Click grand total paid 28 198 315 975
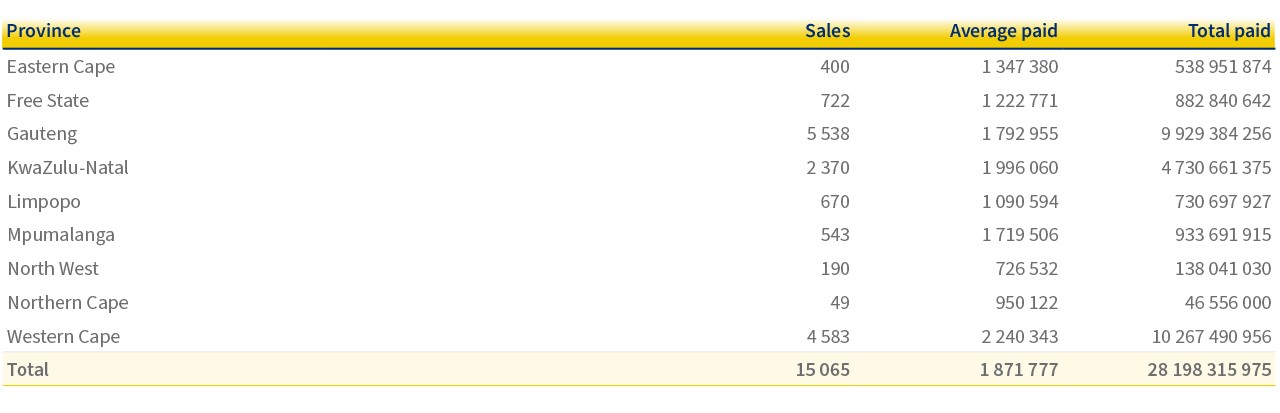The width and height of the screenshot is (1280, 413). 1210,369
